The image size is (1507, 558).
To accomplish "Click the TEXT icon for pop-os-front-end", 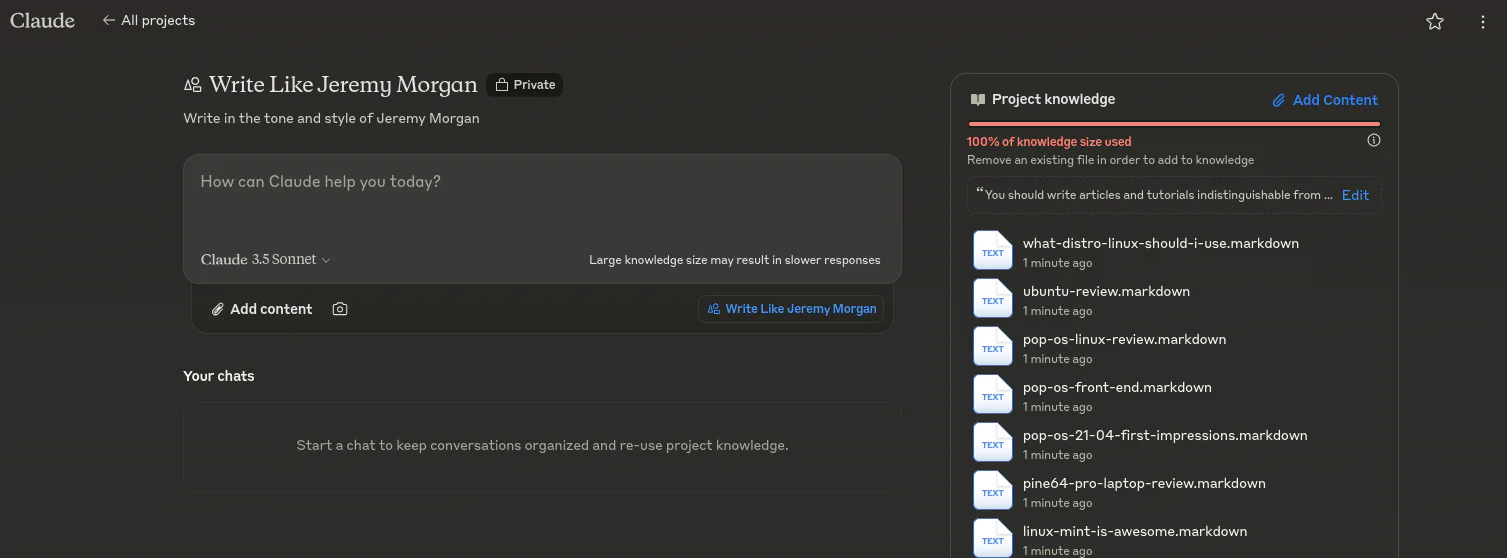I will click(x=992, y=395).
